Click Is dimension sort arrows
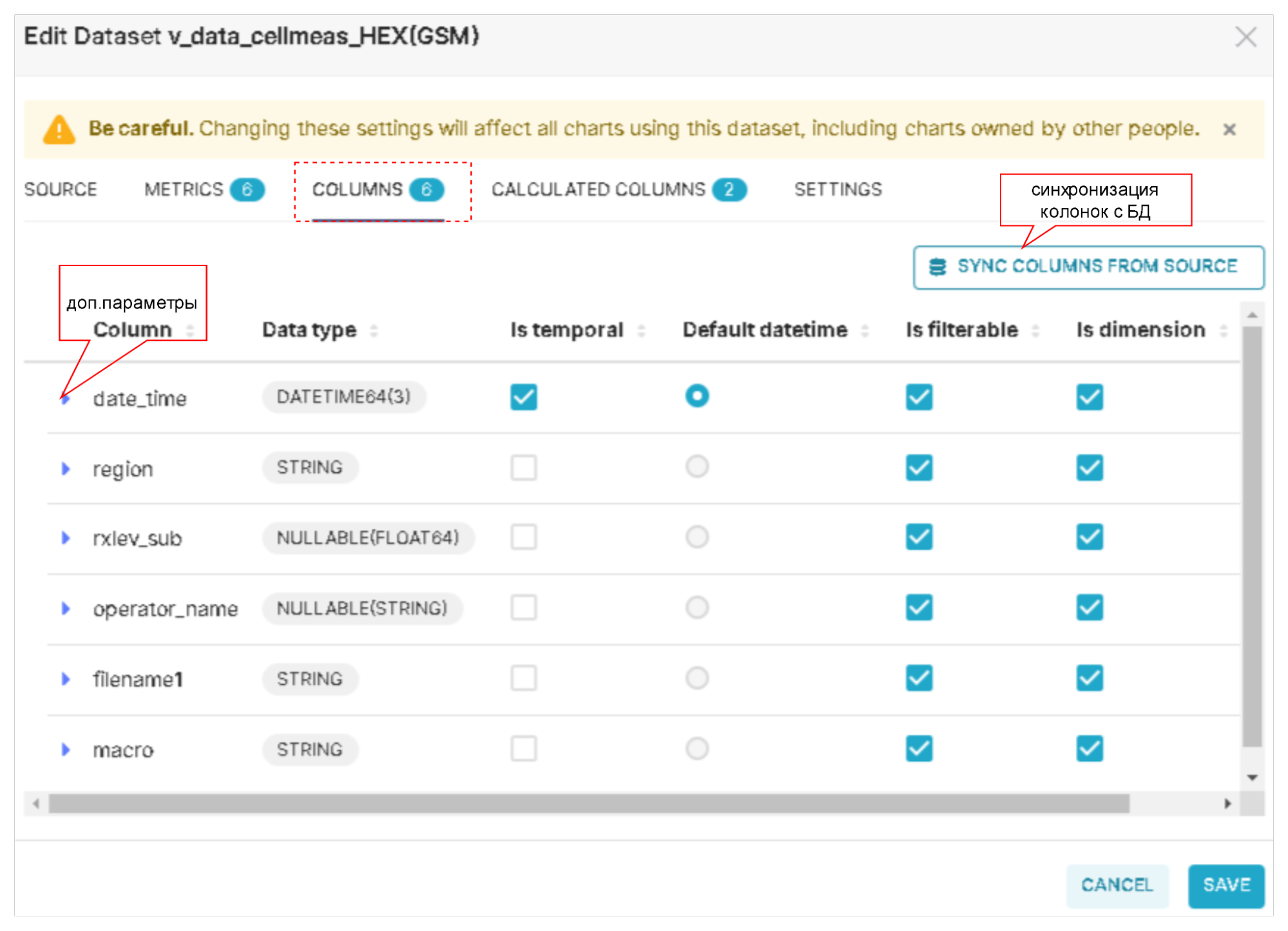This screenshot has width=1288, height=931. (x=1223, y=331)
